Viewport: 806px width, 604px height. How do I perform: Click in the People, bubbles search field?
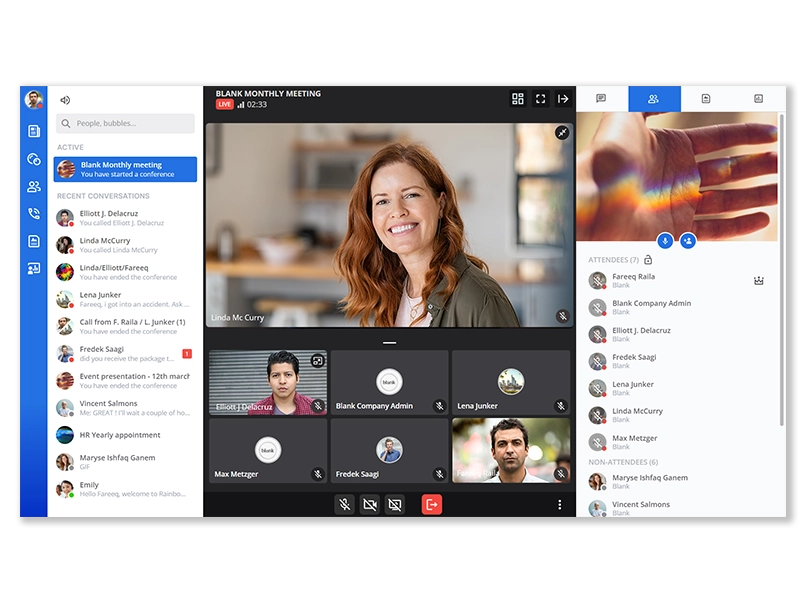(125, 123)
